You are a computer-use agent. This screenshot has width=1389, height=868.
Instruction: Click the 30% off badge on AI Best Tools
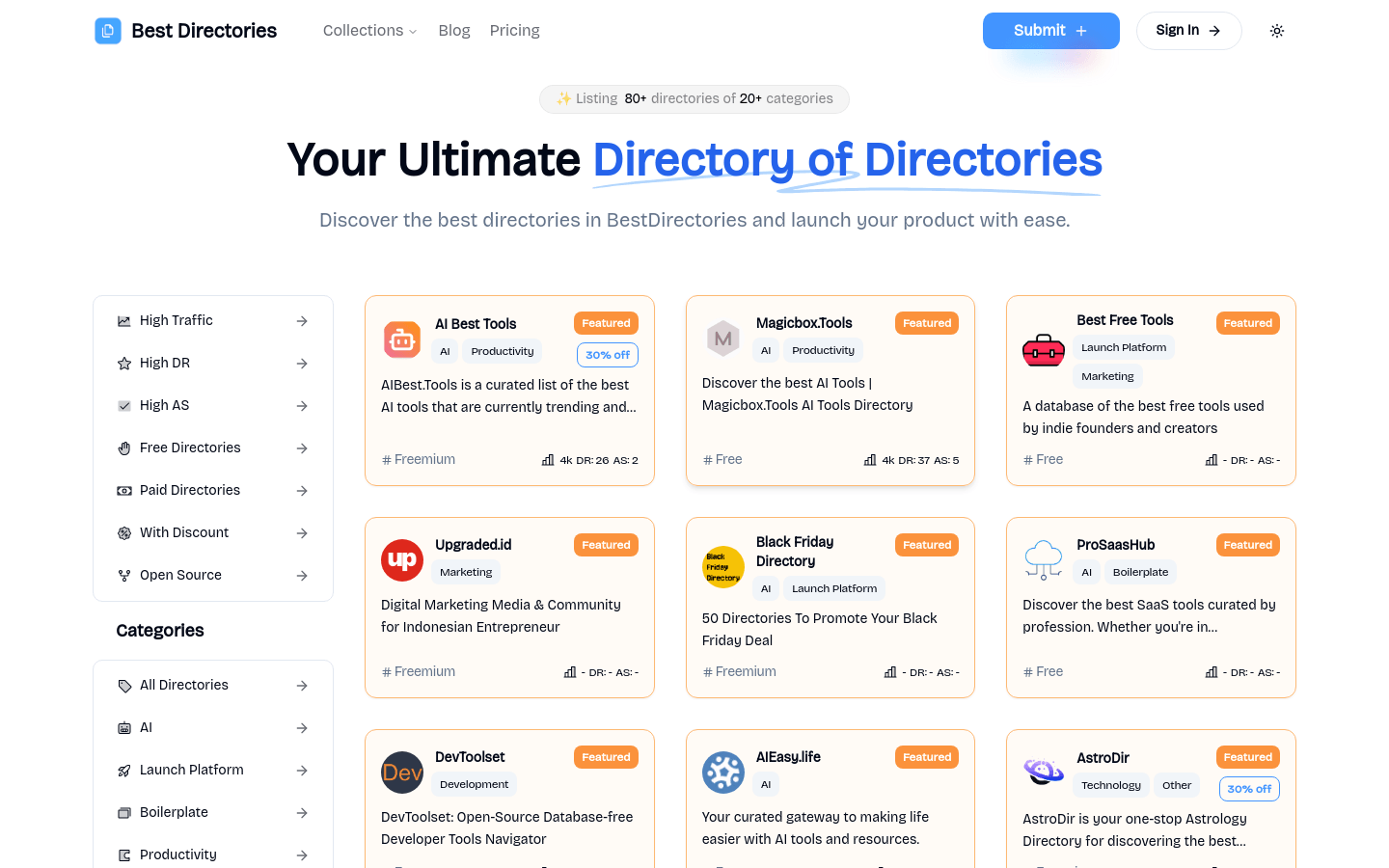607,354
